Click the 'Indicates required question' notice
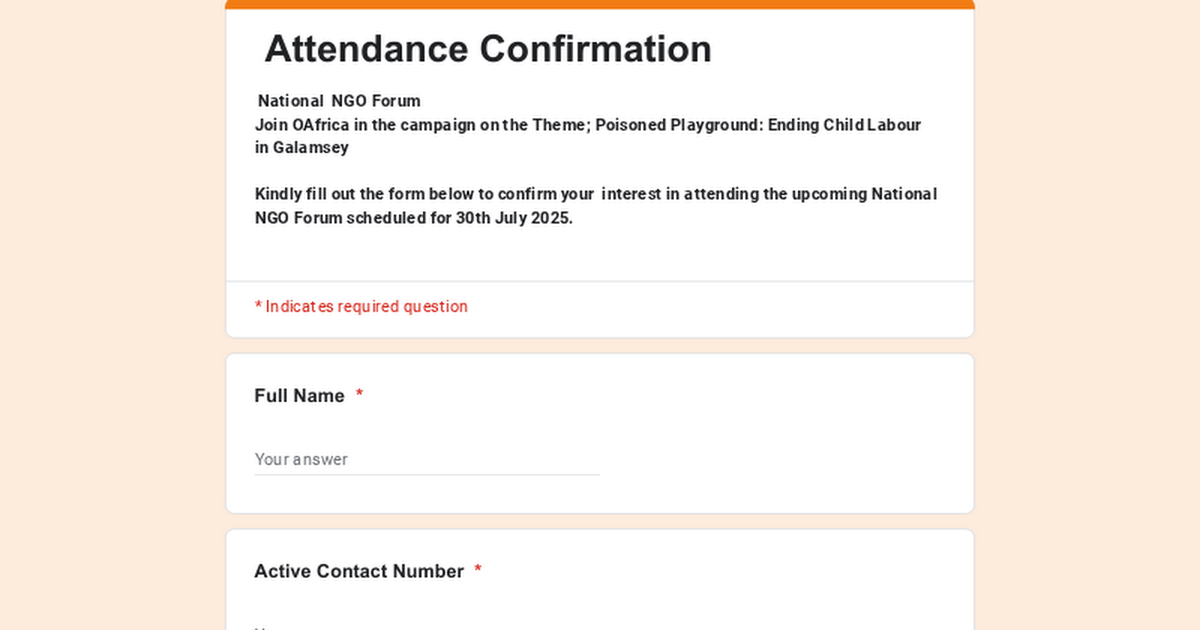This screenshot has width=1200, height=630. pos(362,306)
